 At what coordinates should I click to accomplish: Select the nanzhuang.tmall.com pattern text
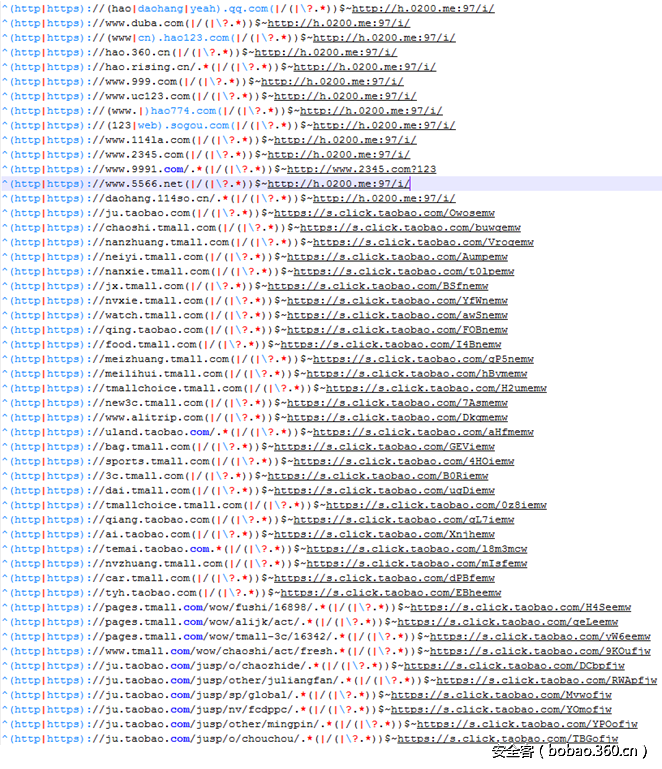pos(168,242)
